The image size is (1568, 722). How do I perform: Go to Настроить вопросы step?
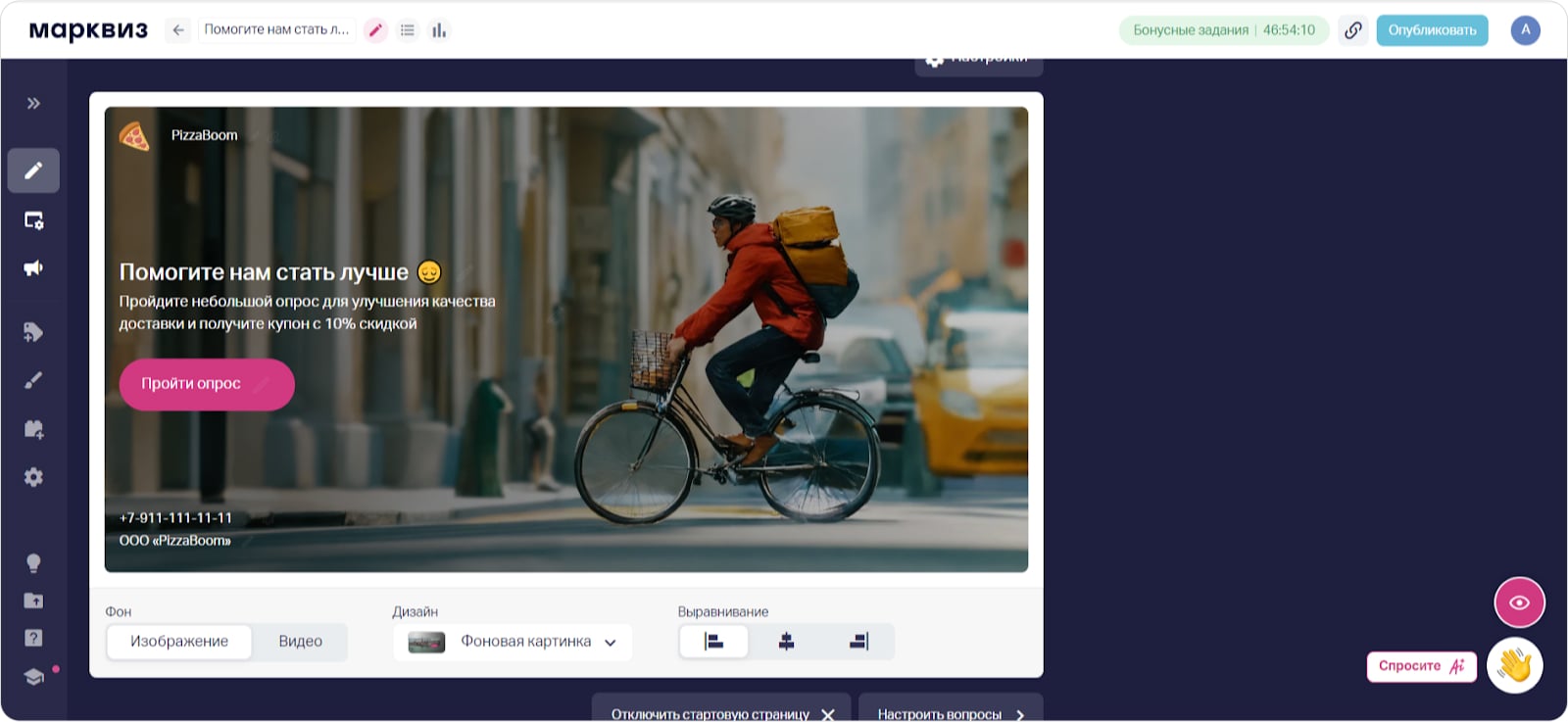[950, 713]
